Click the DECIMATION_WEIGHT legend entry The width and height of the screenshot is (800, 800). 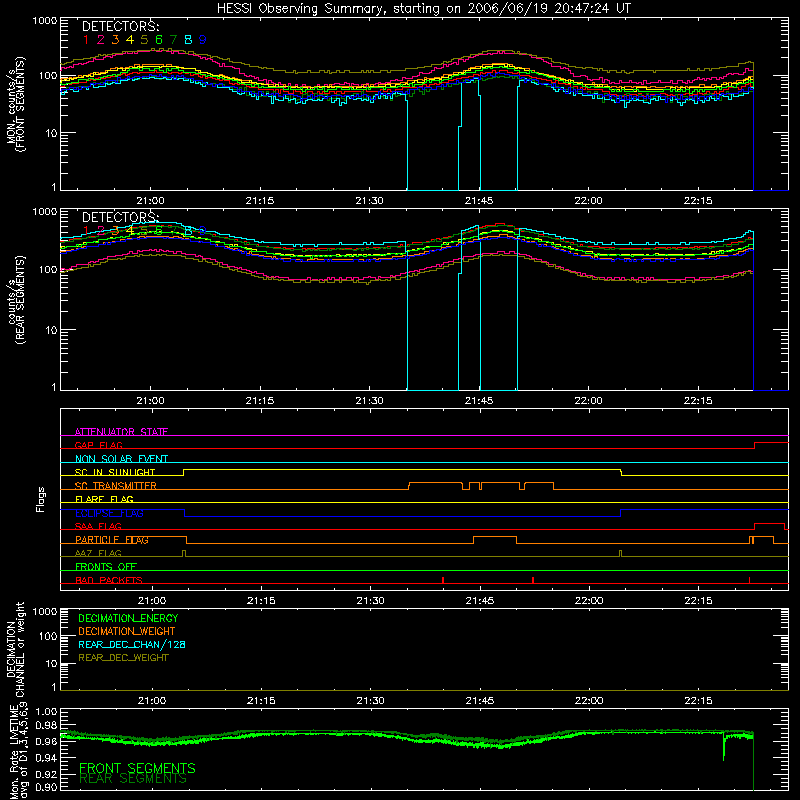(127, 631)
